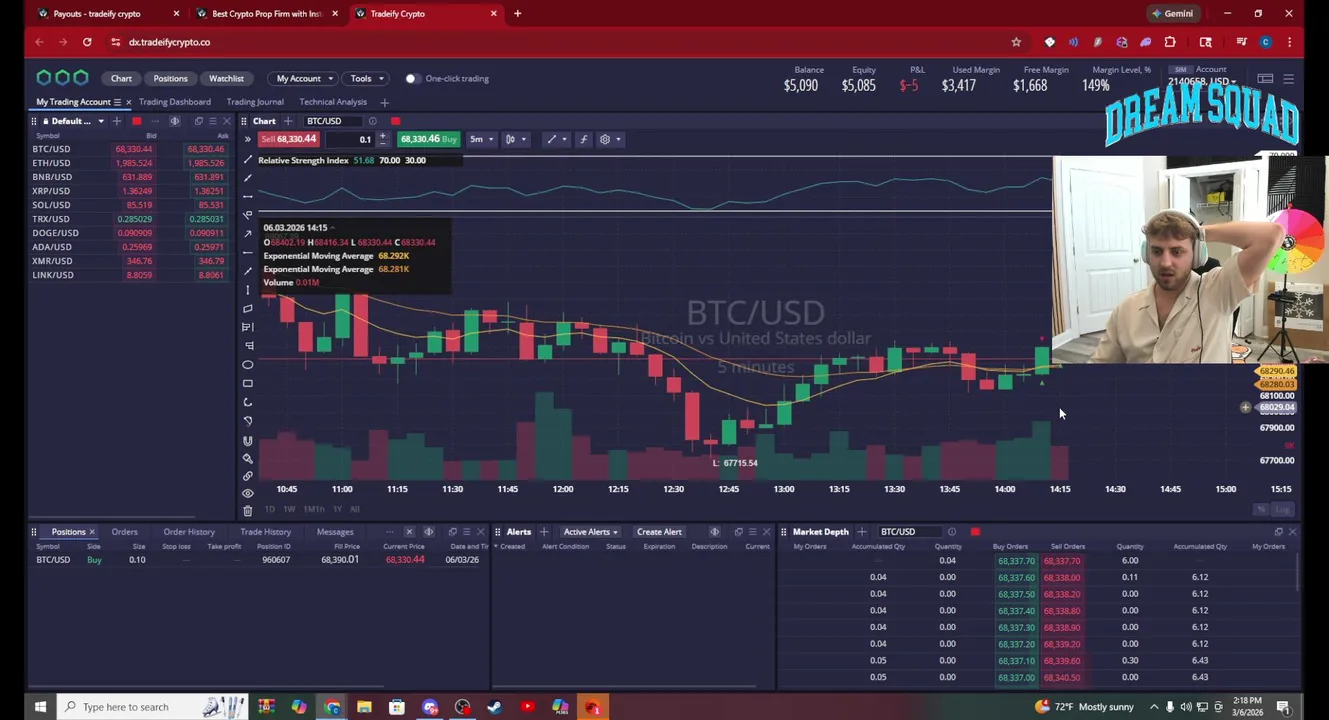Open the Trade History tab
Screen dimensions: 1329x720
pos(265,532)
